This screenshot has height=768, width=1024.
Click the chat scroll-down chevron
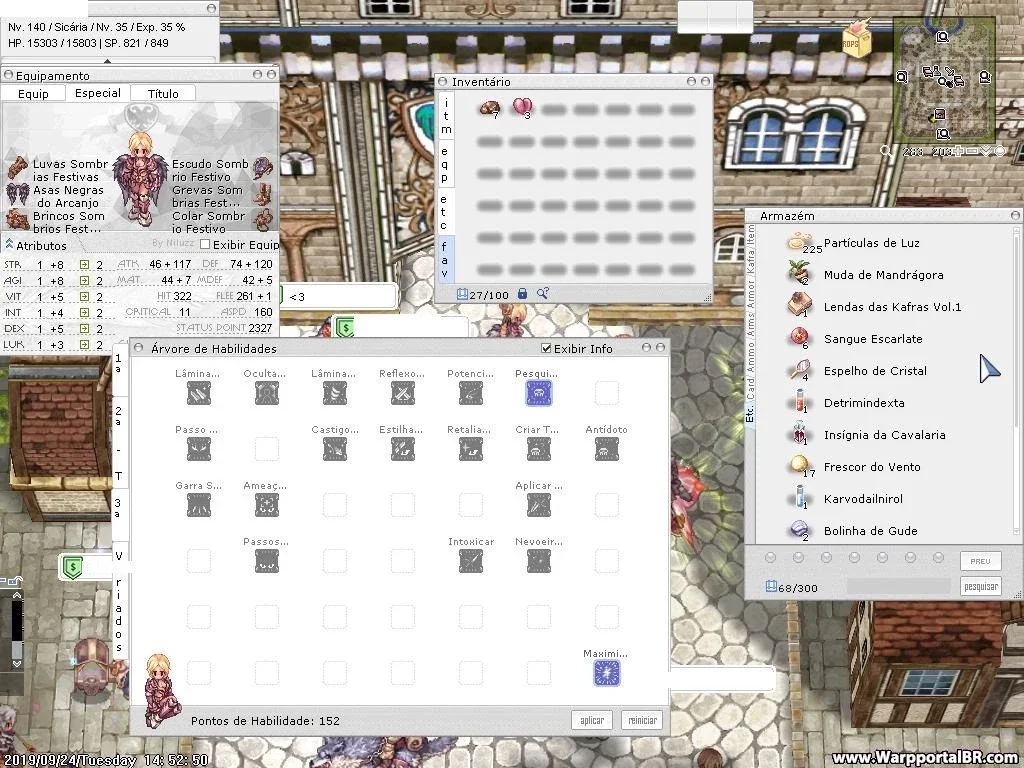(x=16, y=664)
